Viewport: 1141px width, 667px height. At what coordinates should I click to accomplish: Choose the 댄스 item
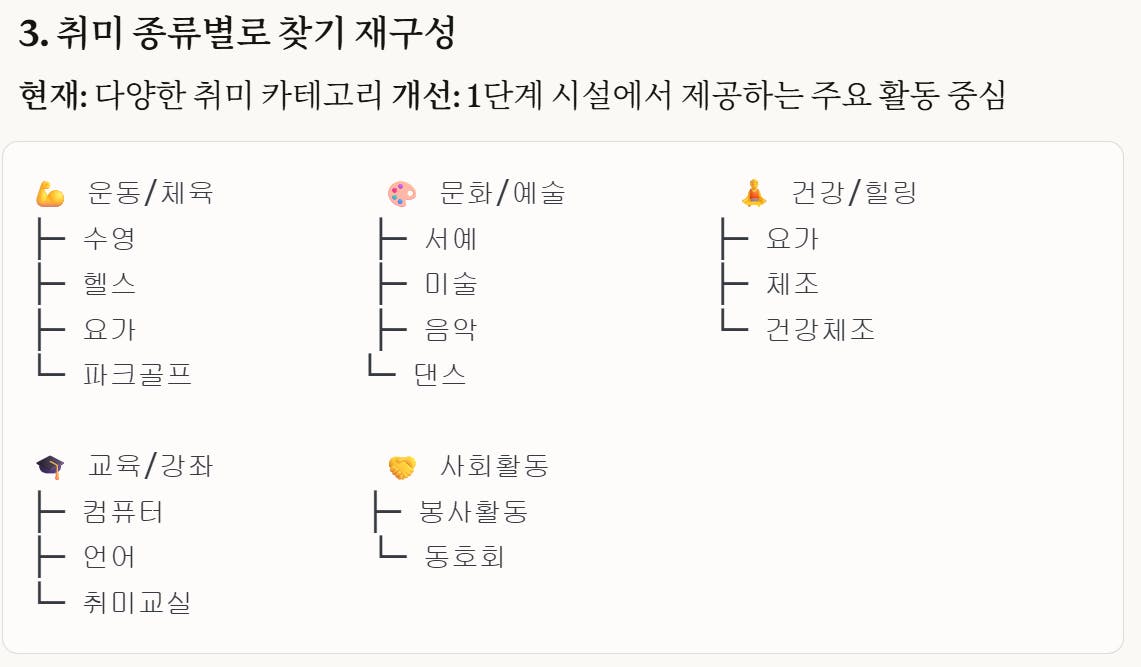click(440, 374)
